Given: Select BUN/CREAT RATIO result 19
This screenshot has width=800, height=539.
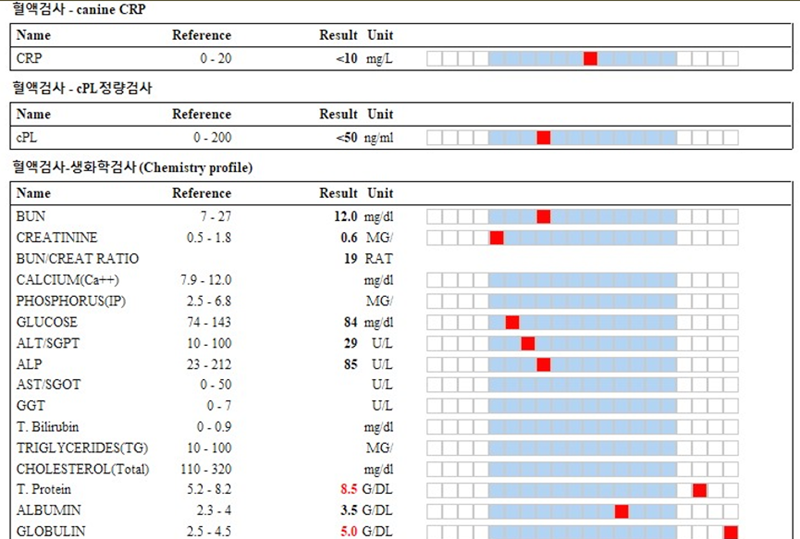Looking at the screenshot, I should (351, 259).
